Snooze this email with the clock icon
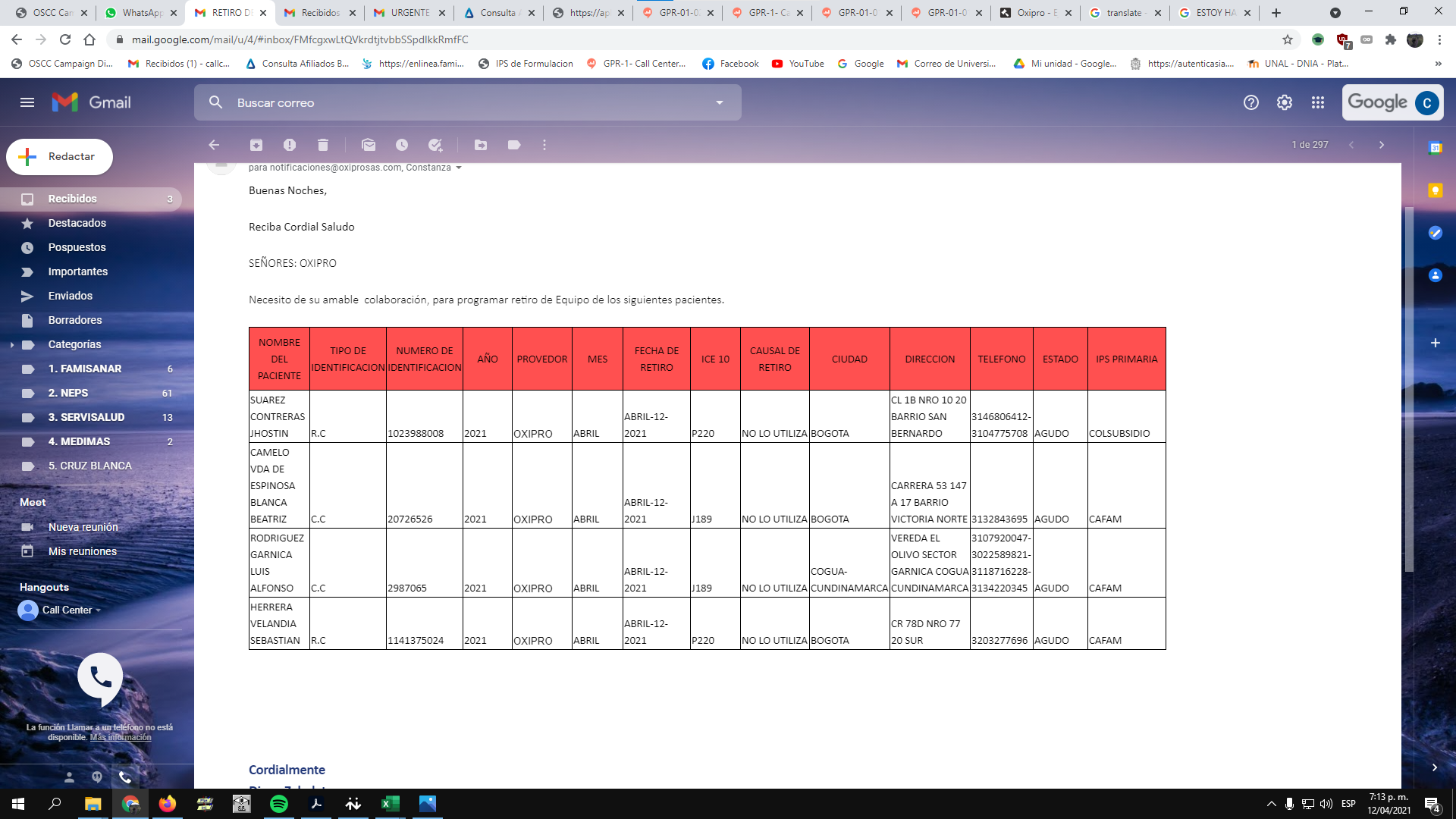 (402, 145)
